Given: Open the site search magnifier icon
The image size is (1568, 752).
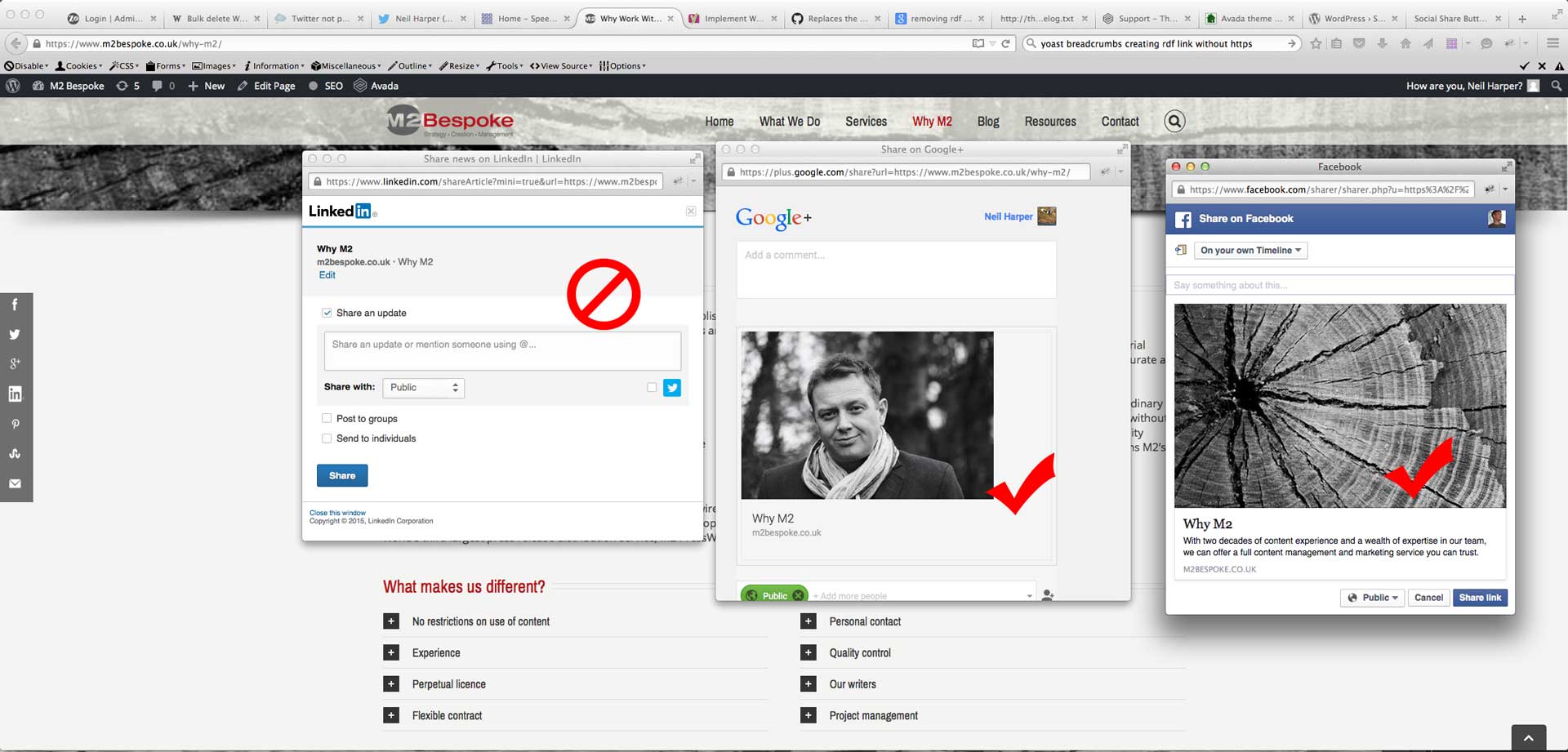Looking at the screenshot, I should [x=1174, y=122].
